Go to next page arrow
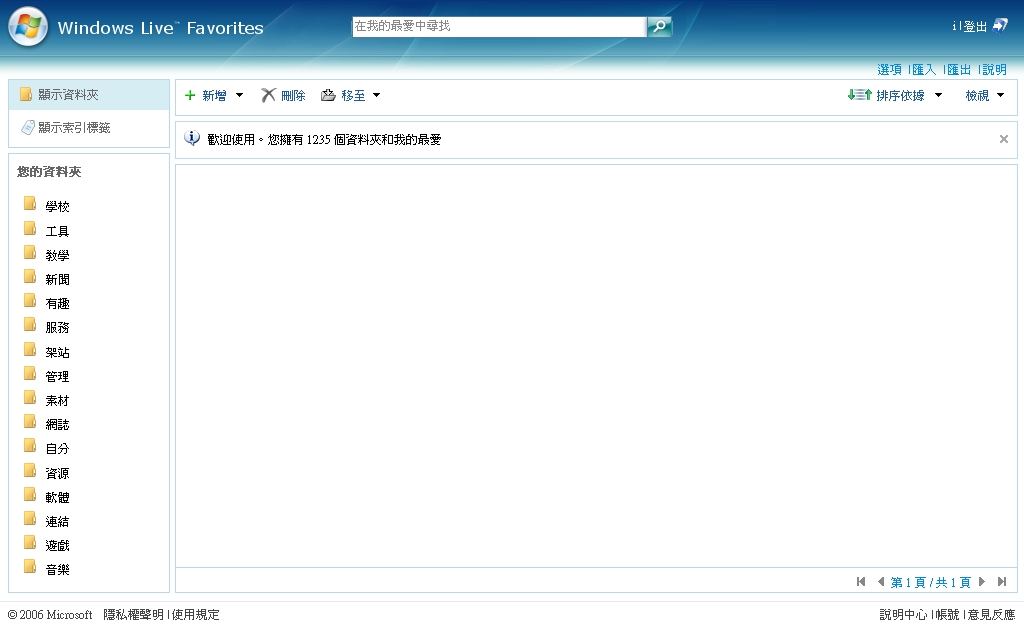 (982, 582)
